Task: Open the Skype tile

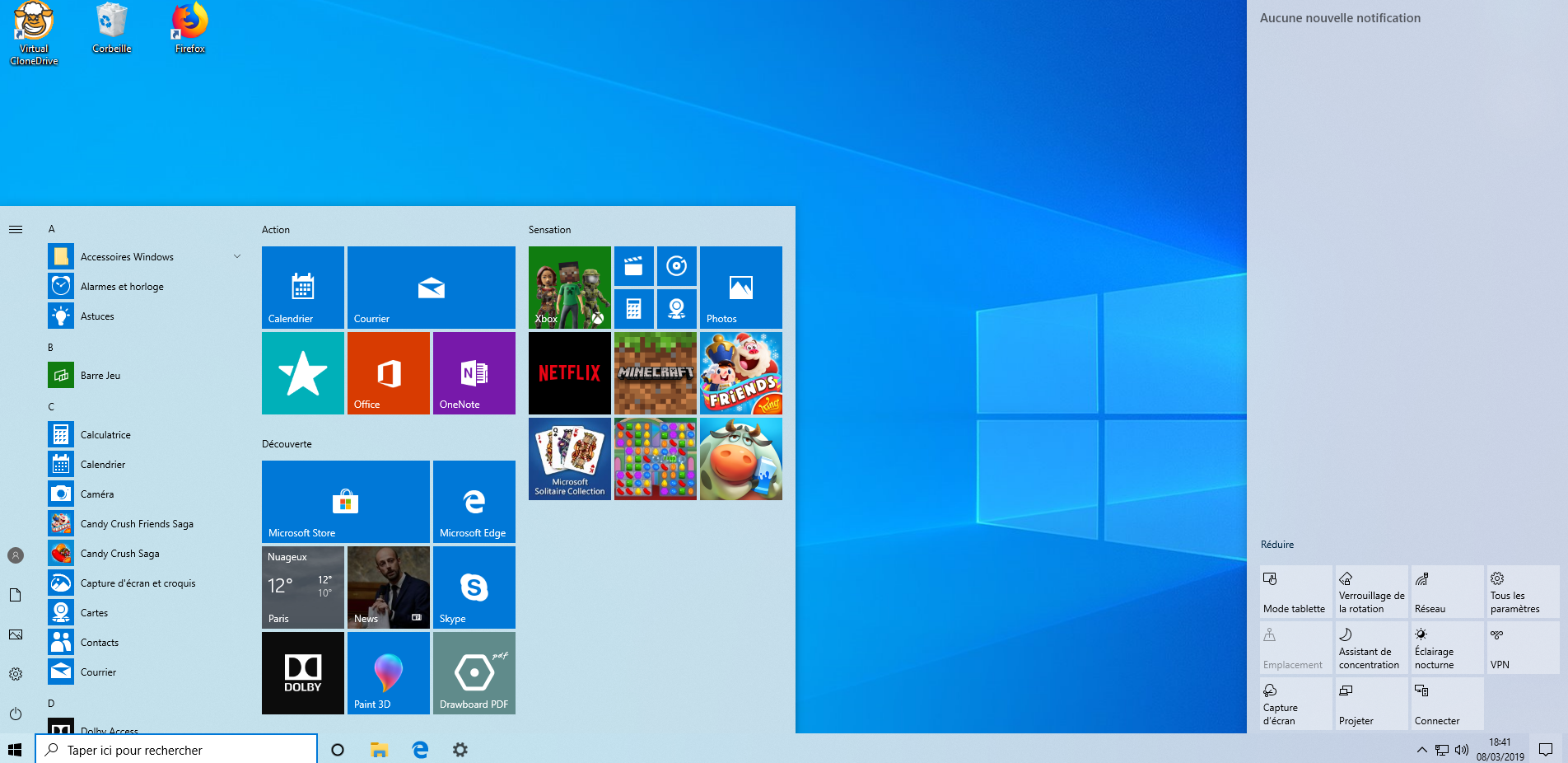Action: point(474,587)
